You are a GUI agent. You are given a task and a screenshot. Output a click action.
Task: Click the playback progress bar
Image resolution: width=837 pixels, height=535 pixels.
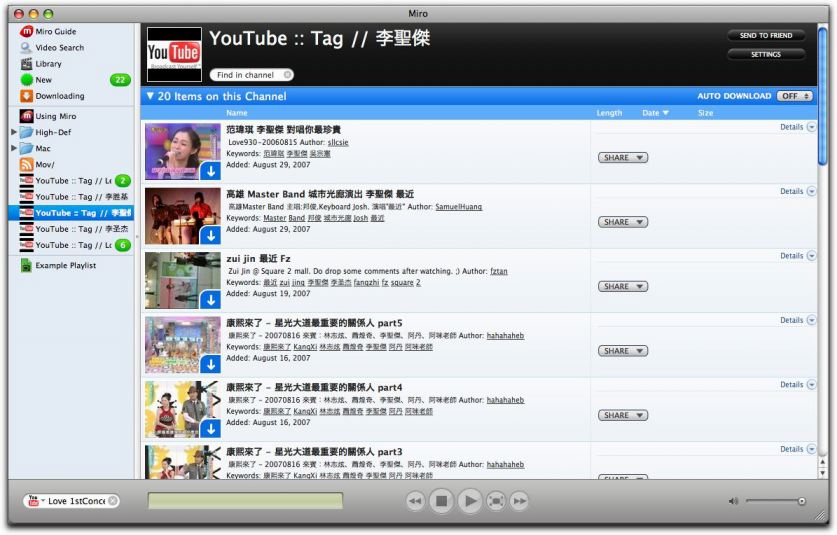pyautogui.click(x=245, y=501)
